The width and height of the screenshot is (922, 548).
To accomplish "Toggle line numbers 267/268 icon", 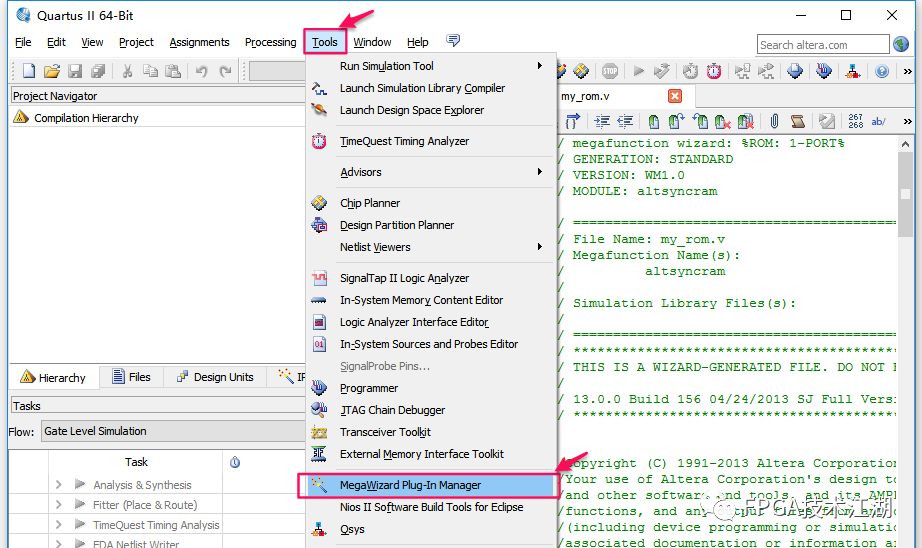I will (x=856, y=121).
